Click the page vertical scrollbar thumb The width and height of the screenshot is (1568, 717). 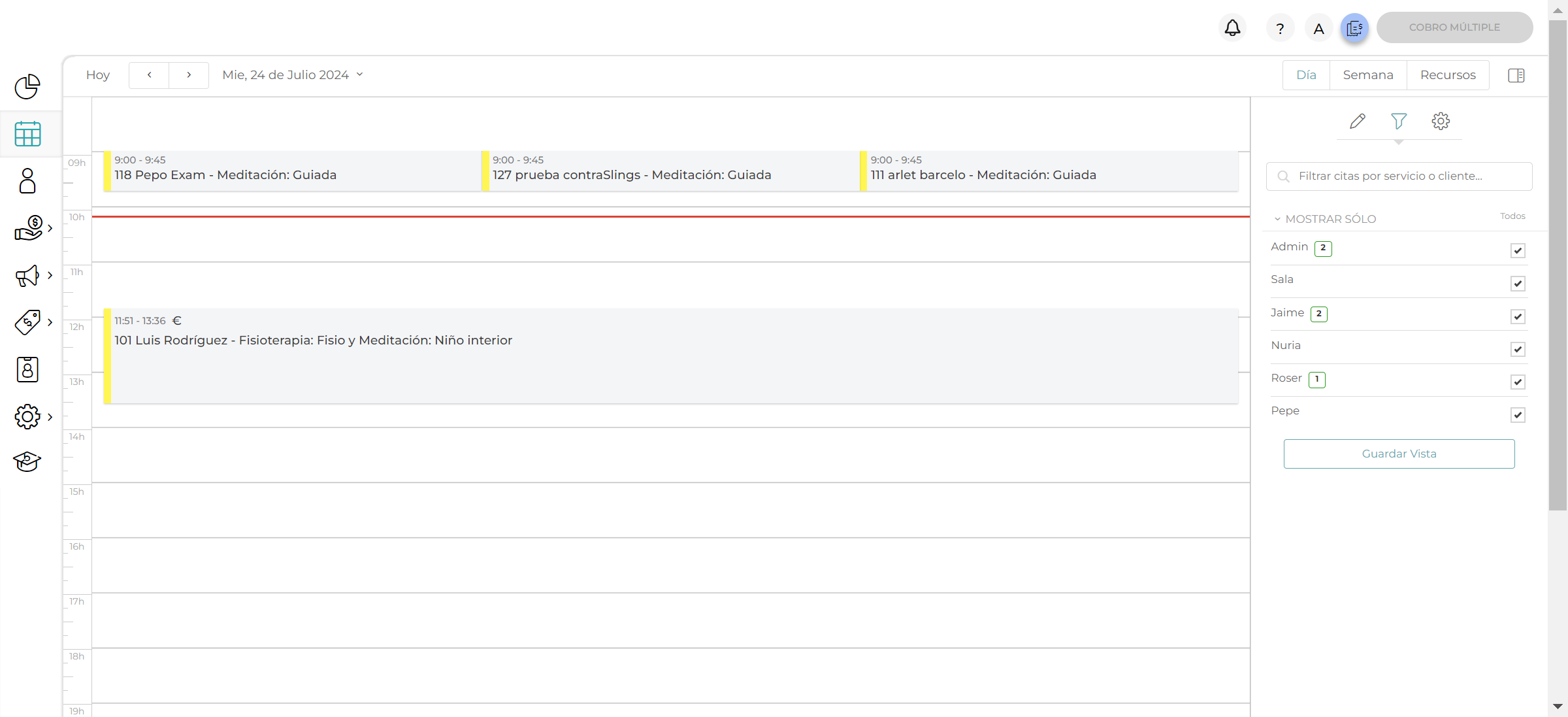(x=1558, y=265)
